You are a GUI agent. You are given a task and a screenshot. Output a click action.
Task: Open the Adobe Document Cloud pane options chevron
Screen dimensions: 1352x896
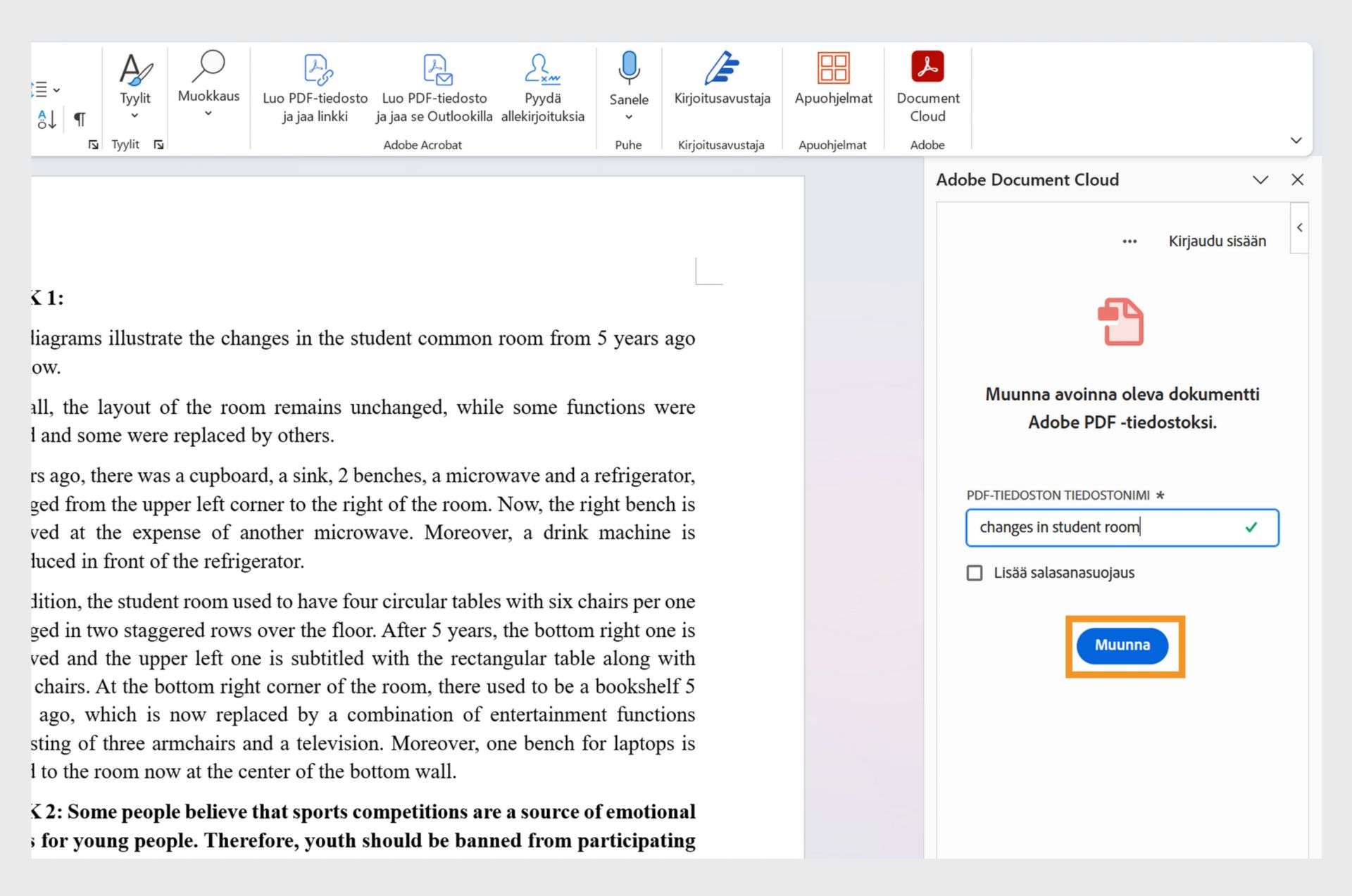[1260, 180]
